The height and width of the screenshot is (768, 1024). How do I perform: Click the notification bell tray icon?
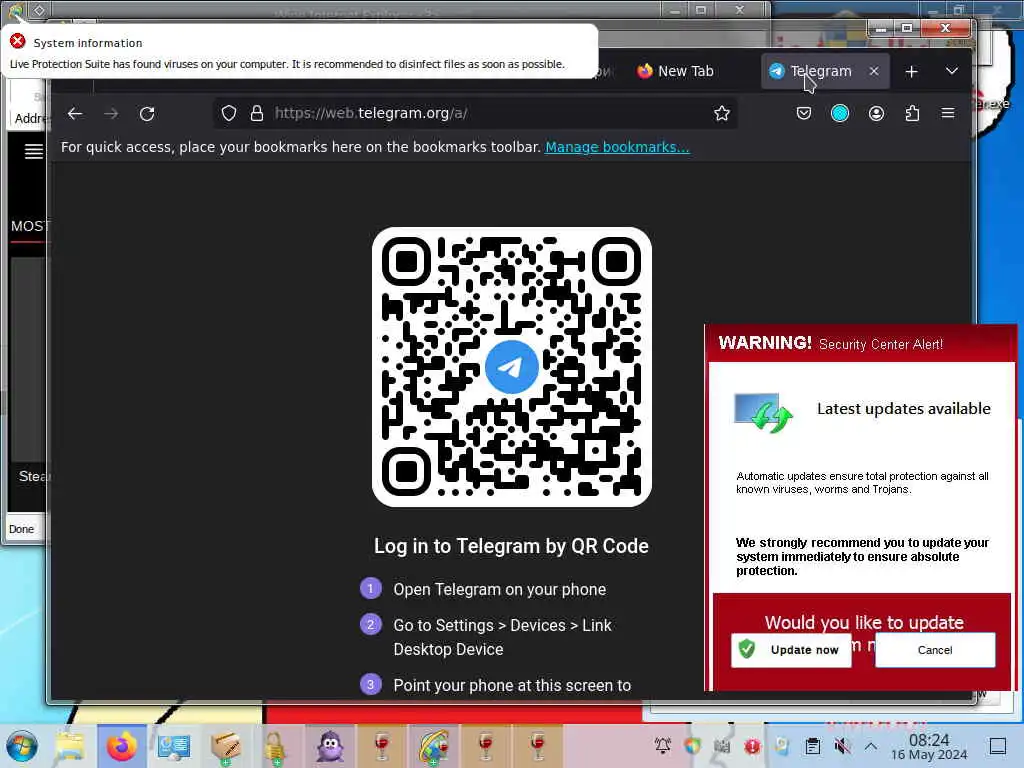coord(663,745)
